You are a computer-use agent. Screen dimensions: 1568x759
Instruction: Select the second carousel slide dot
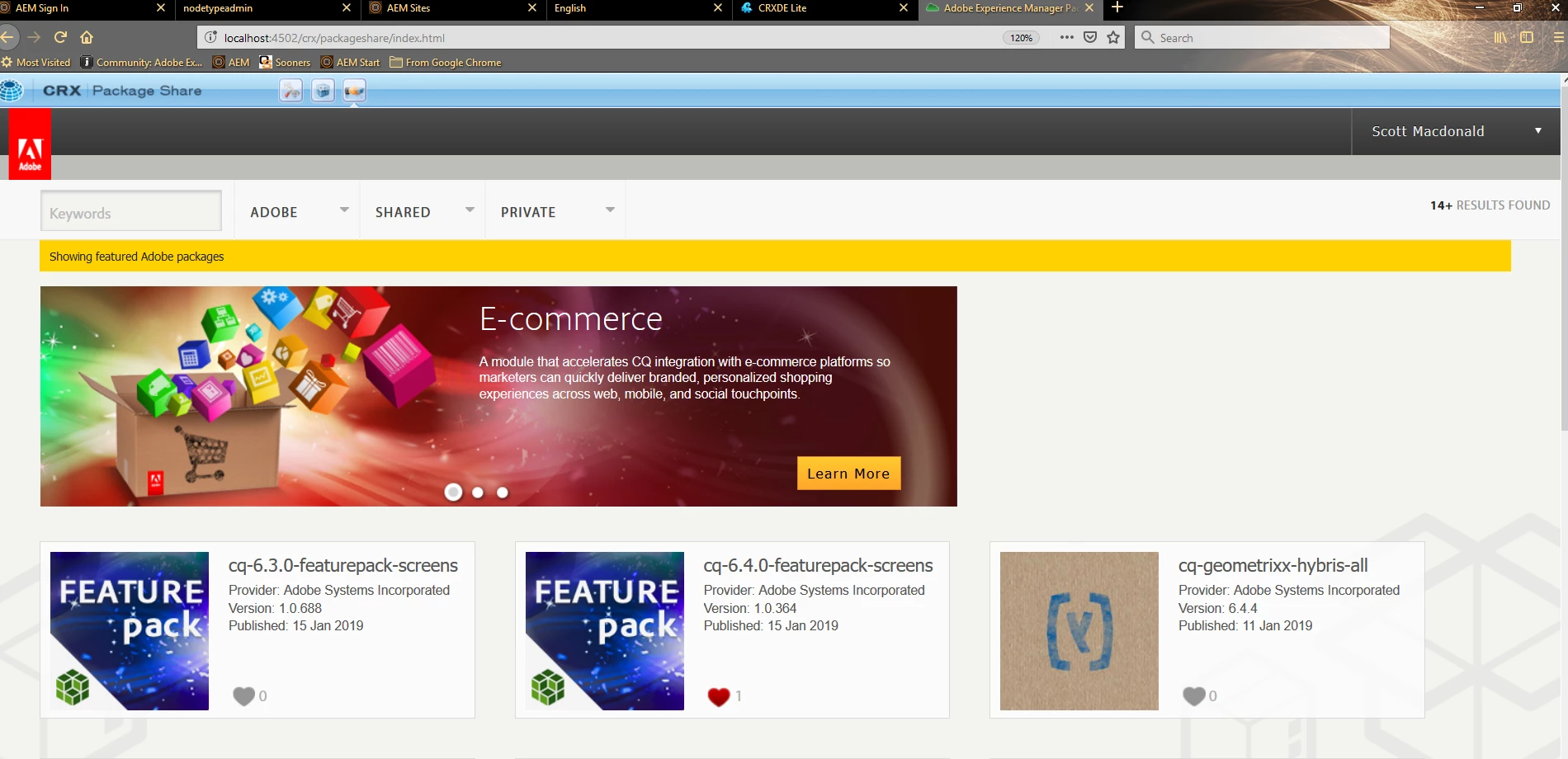[478, 493]
